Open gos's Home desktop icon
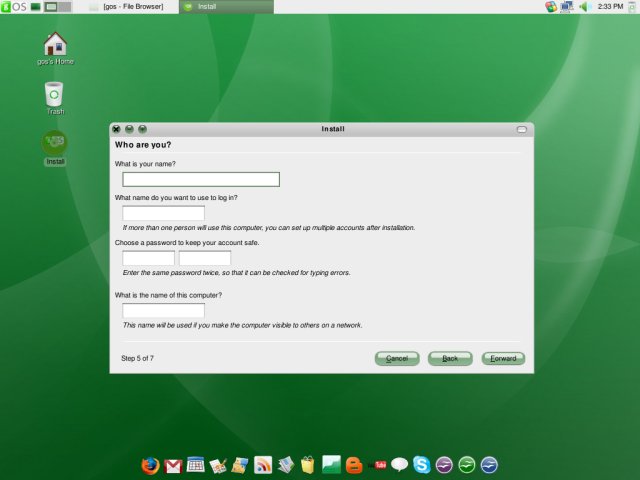Screen dimensions: 640x480 point(55,49)
